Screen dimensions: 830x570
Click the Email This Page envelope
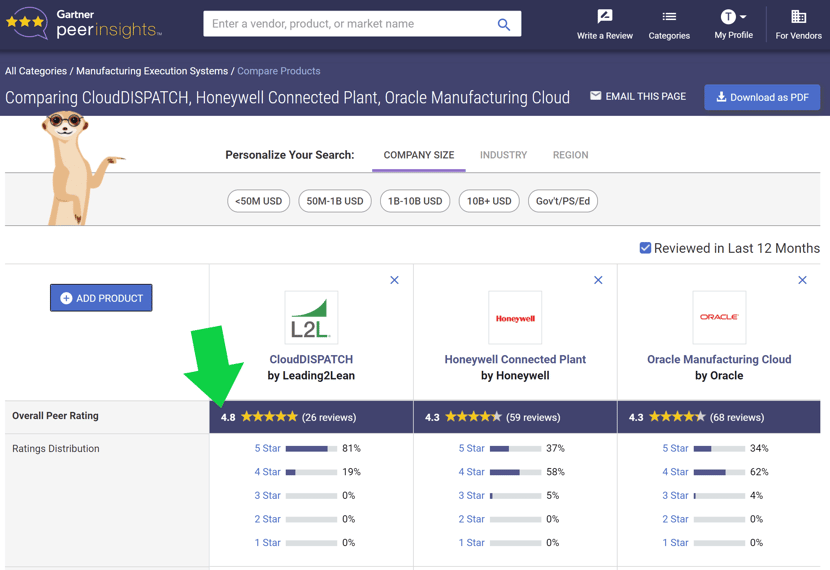click(x=596, y=96)
